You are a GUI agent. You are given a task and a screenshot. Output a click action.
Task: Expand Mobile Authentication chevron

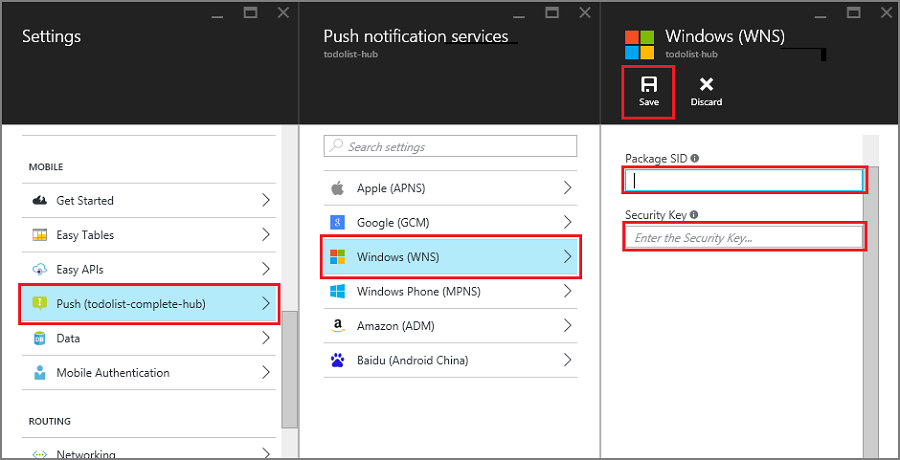[267, 372]
